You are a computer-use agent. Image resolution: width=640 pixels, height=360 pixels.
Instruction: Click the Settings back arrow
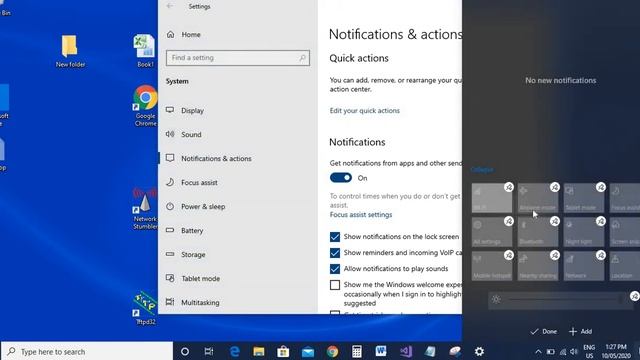[x=170, y=6]
